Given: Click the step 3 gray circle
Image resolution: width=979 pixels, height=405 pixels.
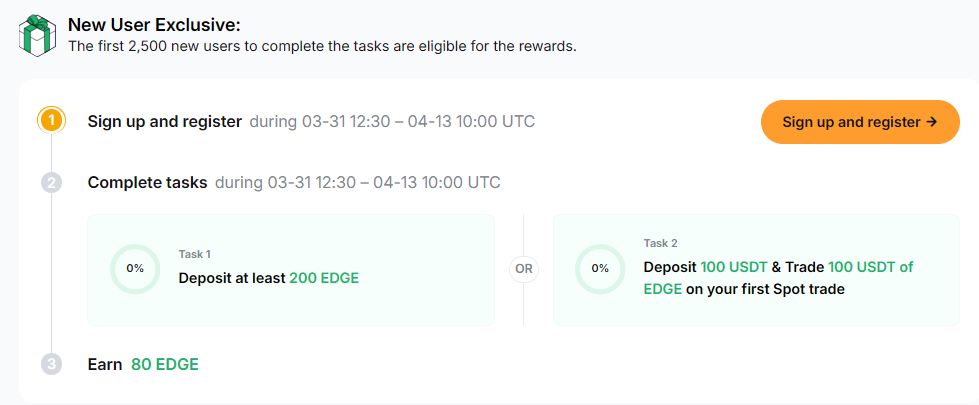Looking at the screenshot, I should click(51, 365).
